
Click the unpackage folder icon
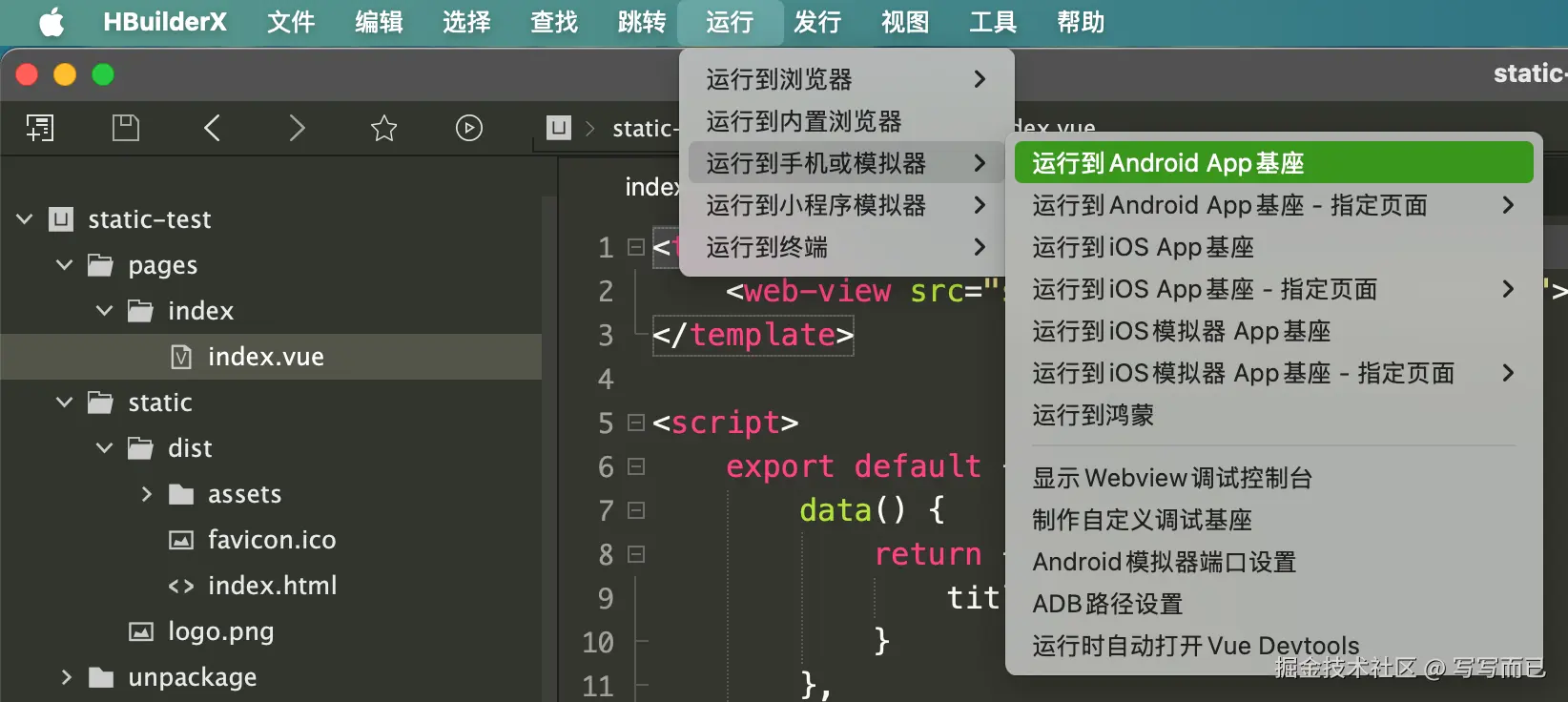click(101, 677)
